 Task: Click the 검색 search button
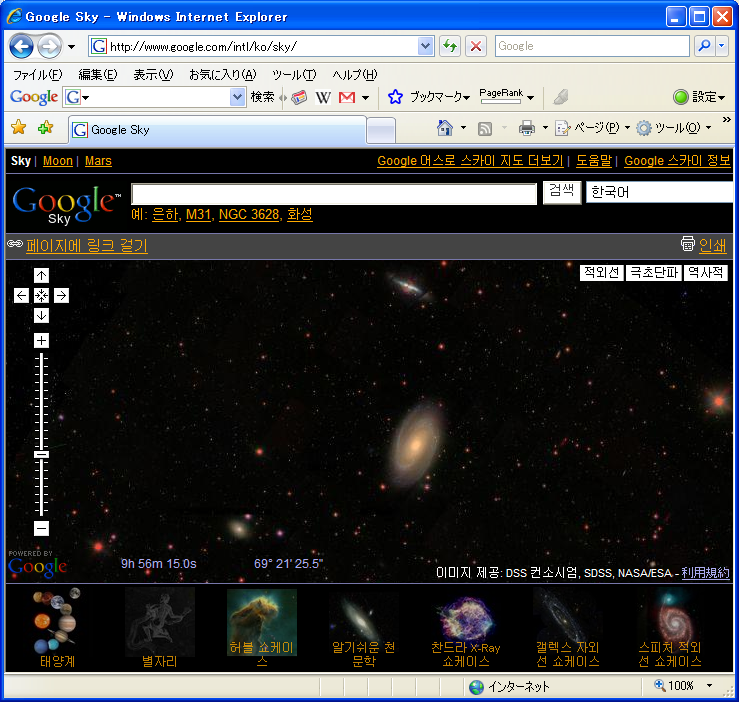point(562,192)
